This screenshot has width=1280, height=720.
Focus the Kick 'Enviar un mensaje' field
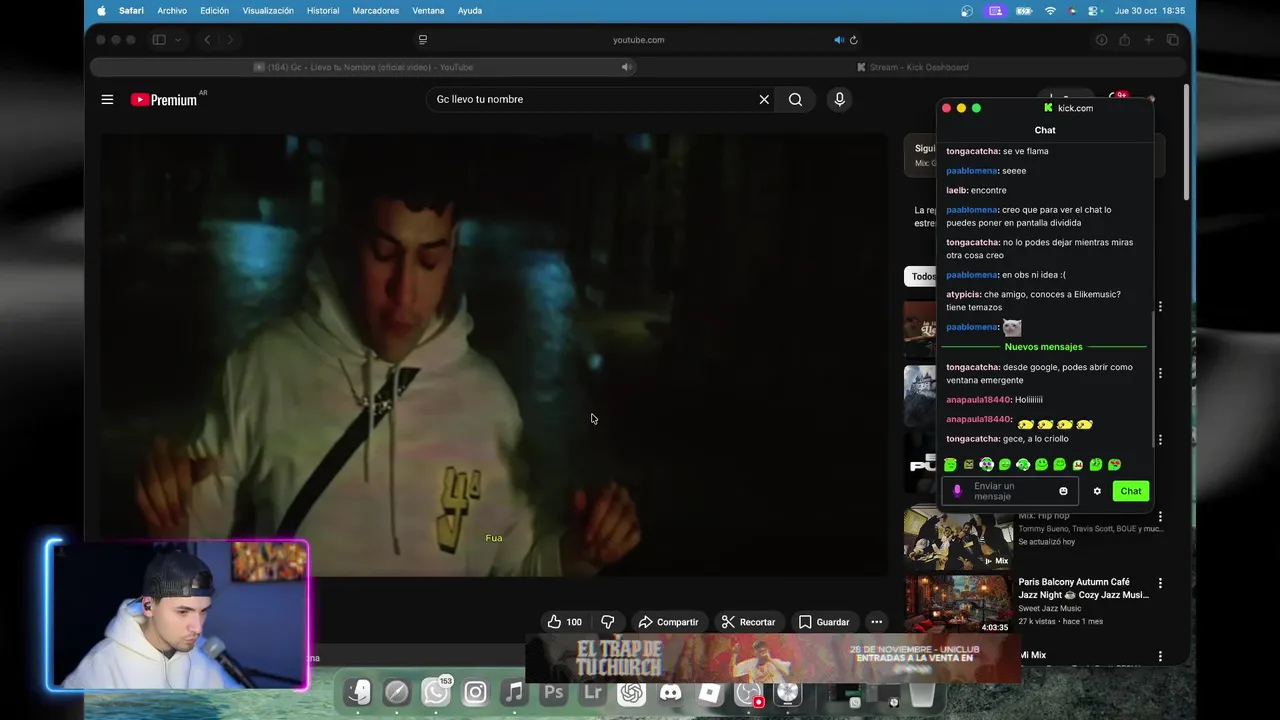pos(1010,491)
